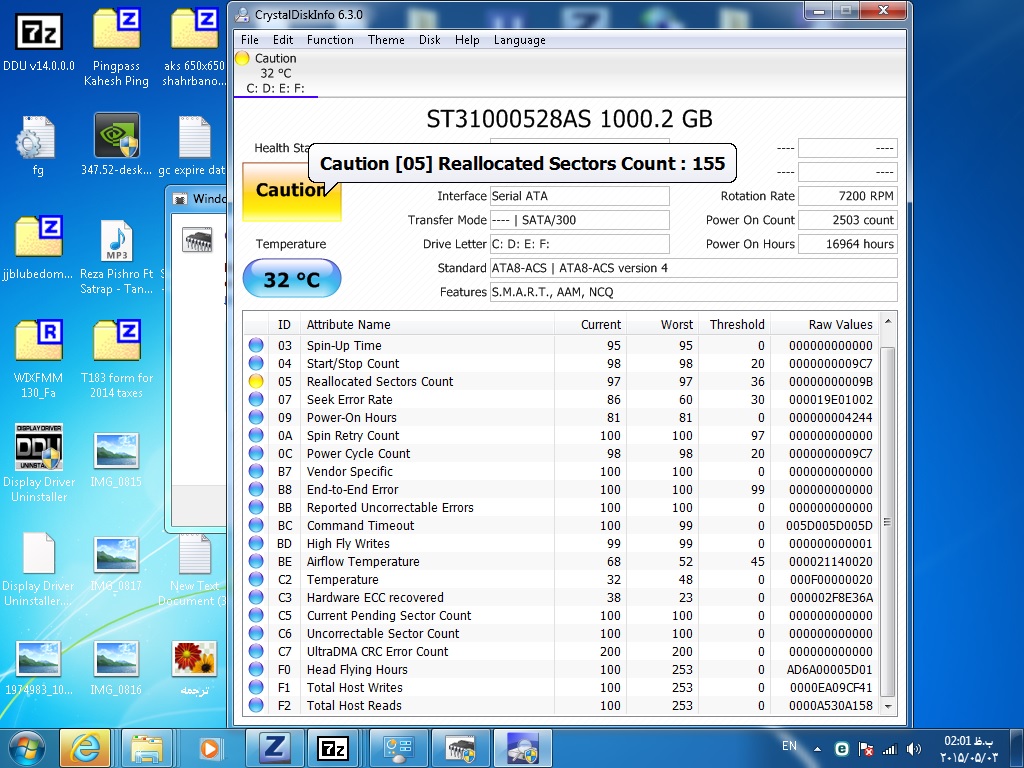The height and width of the screenshot is (768, 1024).
Task: Select the WIXFMM 130_Fa RAR archive icon
Action: [39, 340]
